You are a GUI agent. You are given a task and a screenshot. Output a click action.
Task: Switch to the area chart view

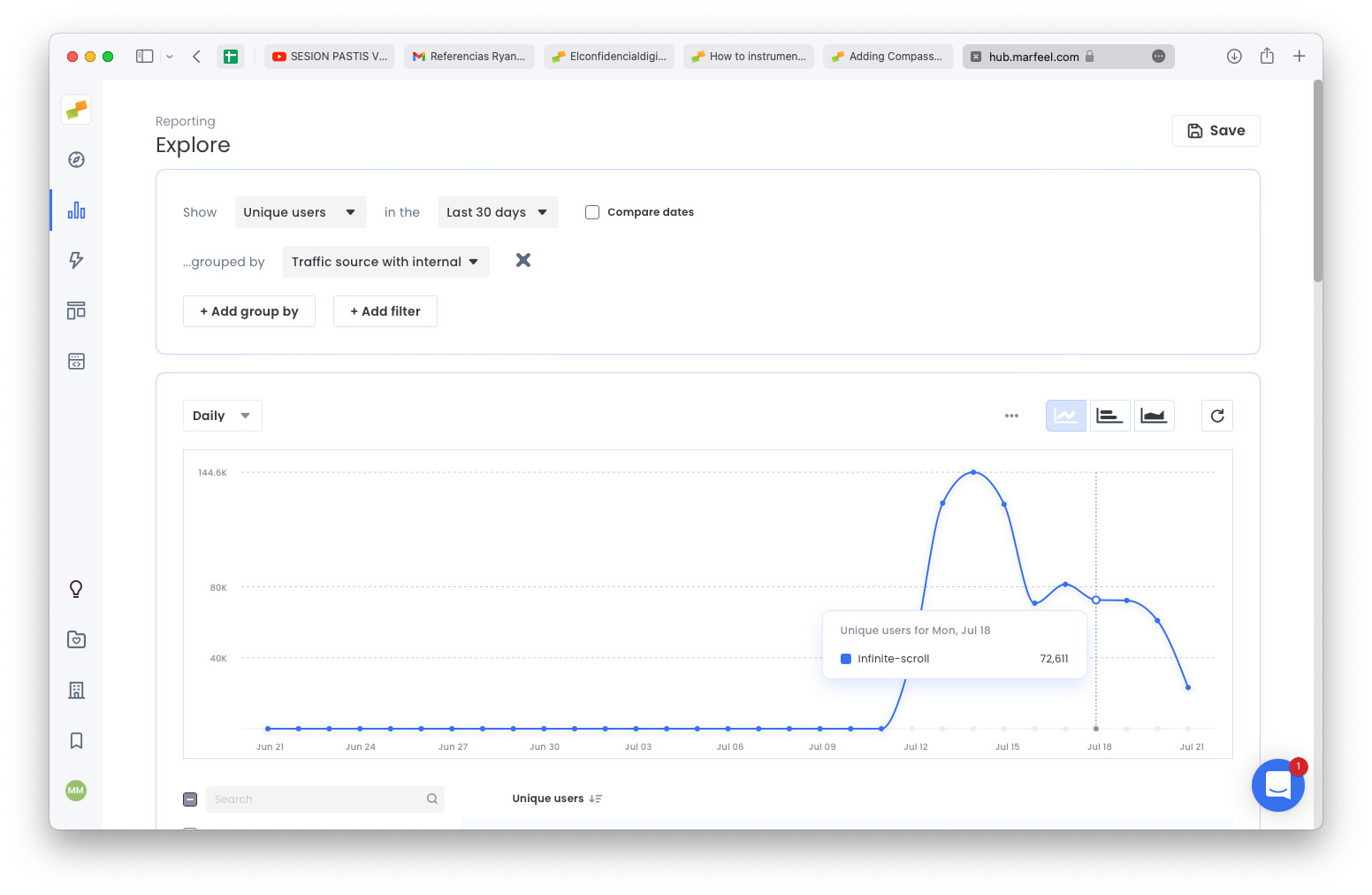point(1155,415)
